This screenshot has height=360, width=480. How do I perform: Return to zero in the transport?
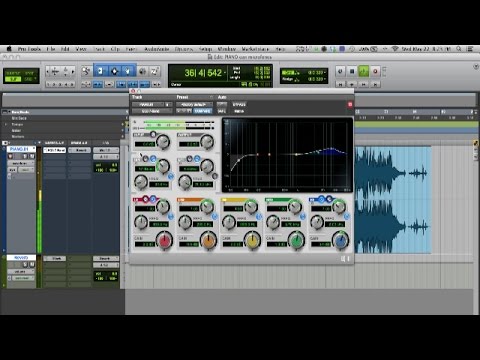[340, 84]
